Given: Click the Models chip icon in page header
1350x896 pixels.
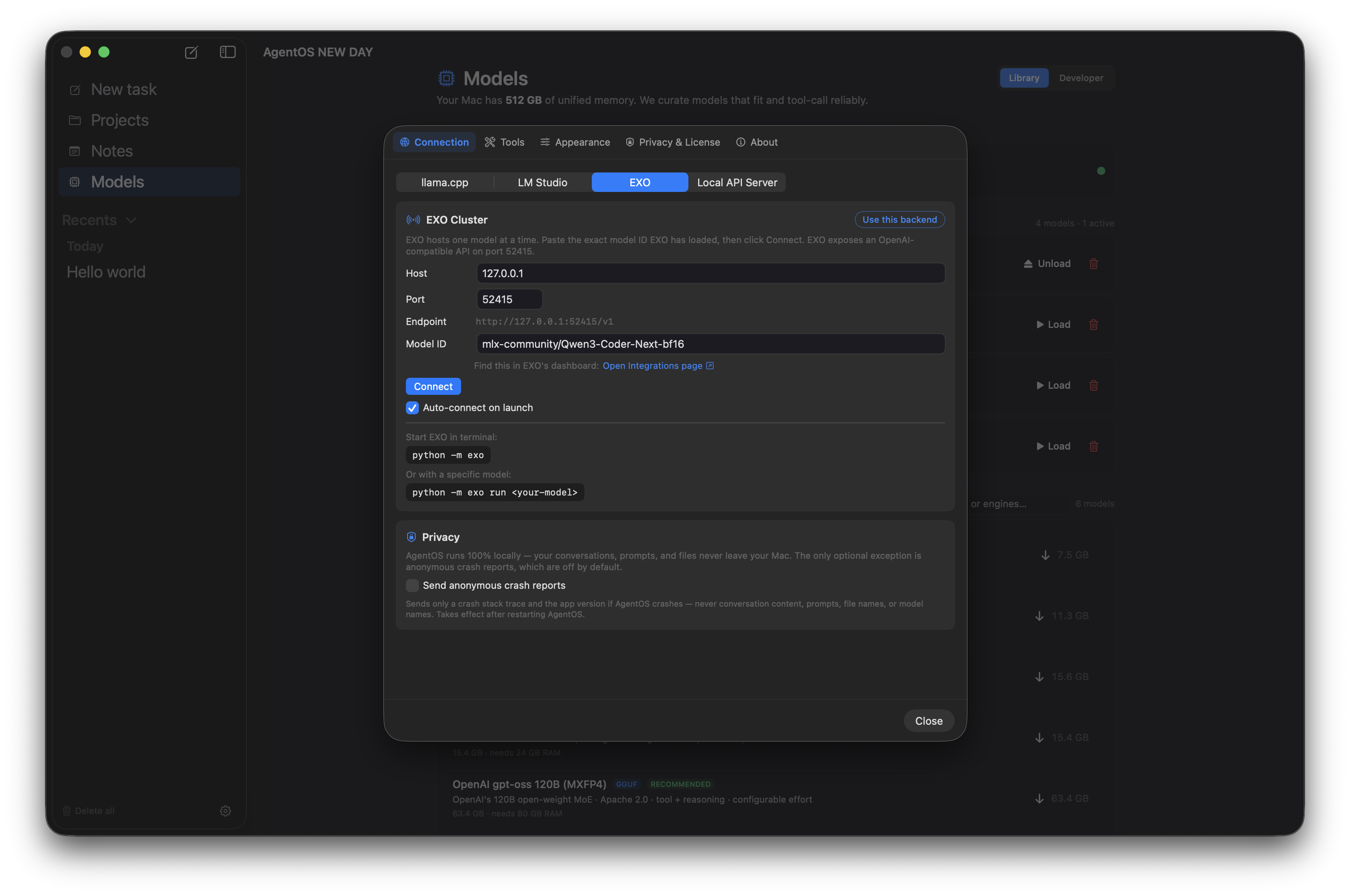Looking at the screenshot, I should click(446, 78).
